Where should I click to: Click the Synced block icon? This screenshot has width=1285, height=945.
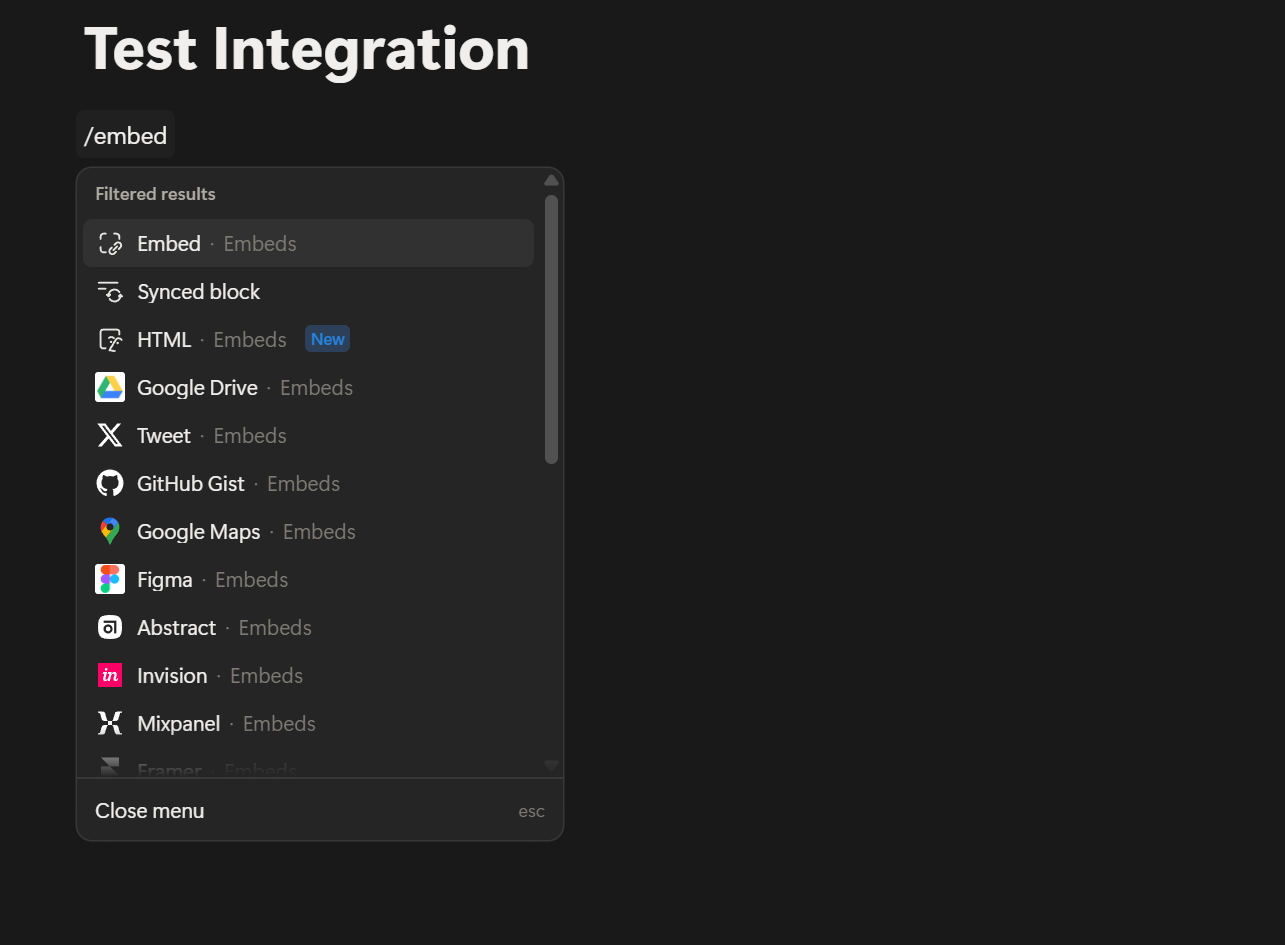tap(110, 292)
